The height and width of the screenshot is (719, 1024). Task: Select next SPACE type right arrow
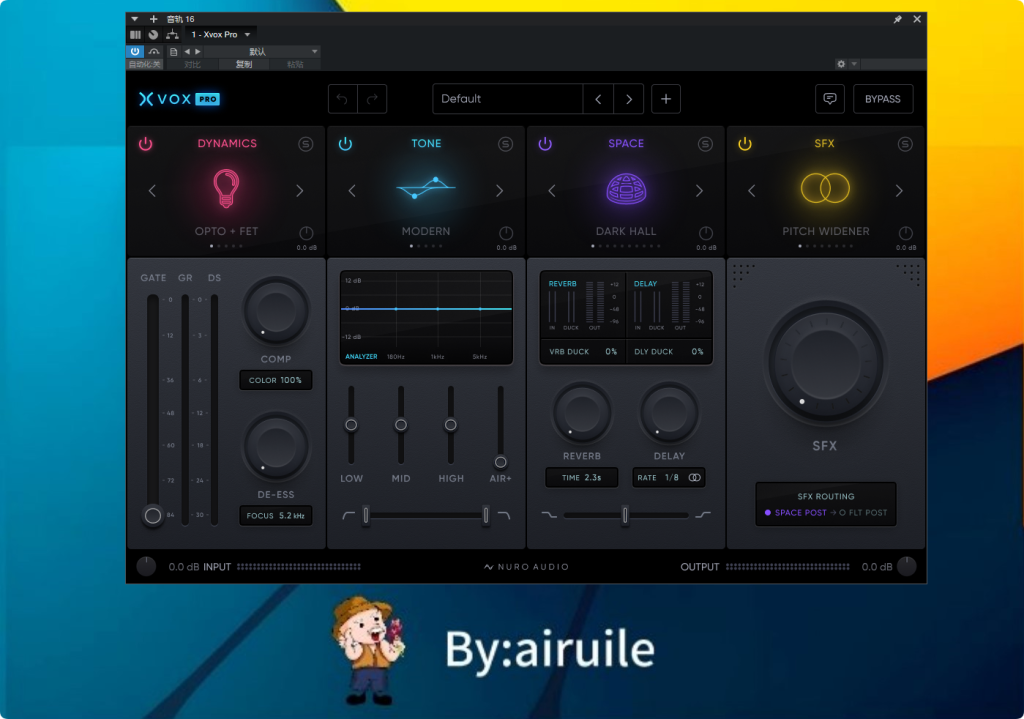coord(699,191)
